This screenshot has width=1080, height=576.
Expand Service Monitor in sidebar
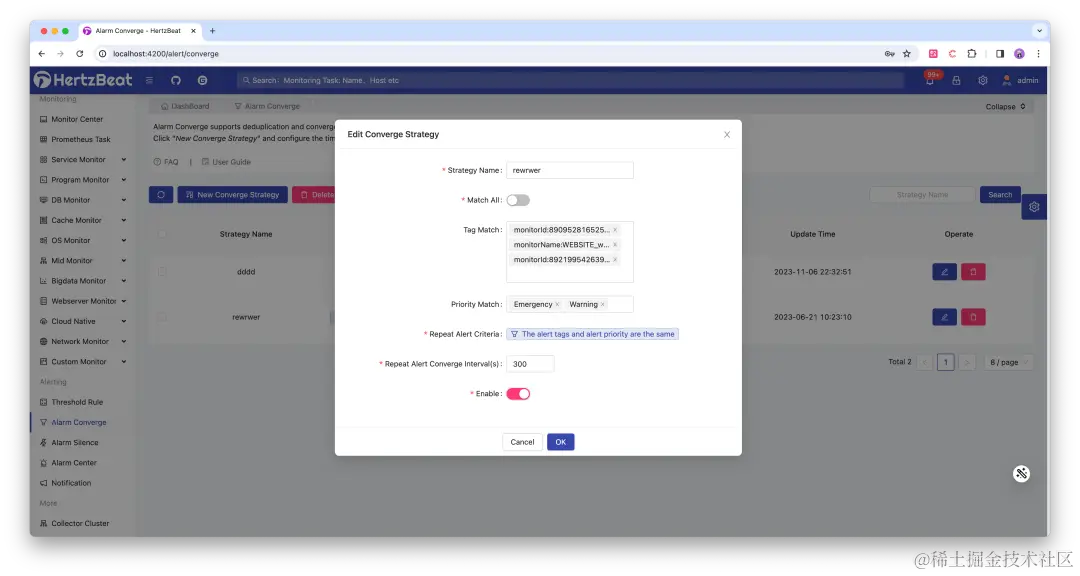pyautogui.click(x=83, y=159)
